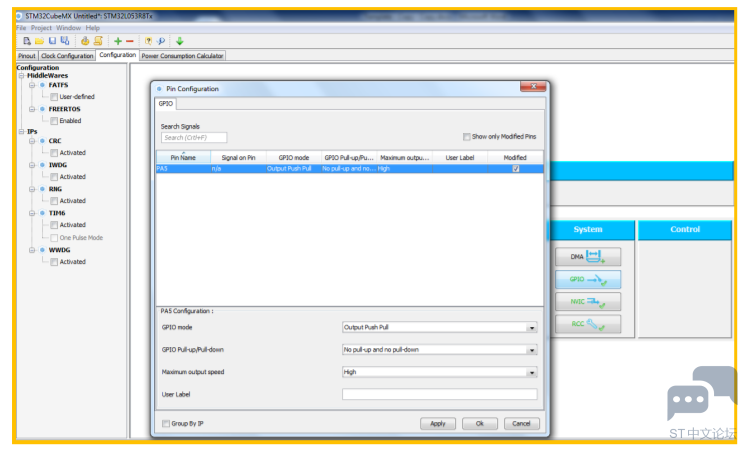The image size is (746, 449).
Task: Click the Generate Code gear icon
Action: (x=85, y=41)
